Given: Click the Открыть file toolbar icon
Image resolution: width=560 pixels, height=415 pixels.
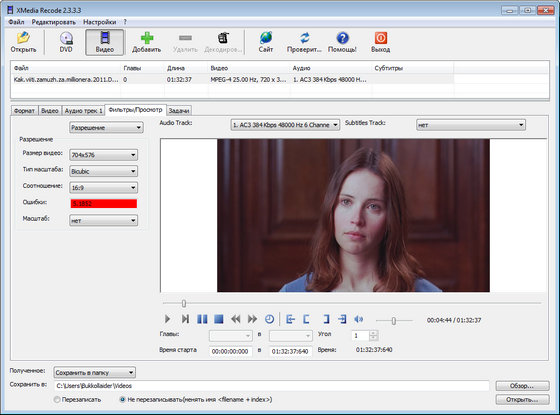Looking at the screenshot, I should 23,42.
